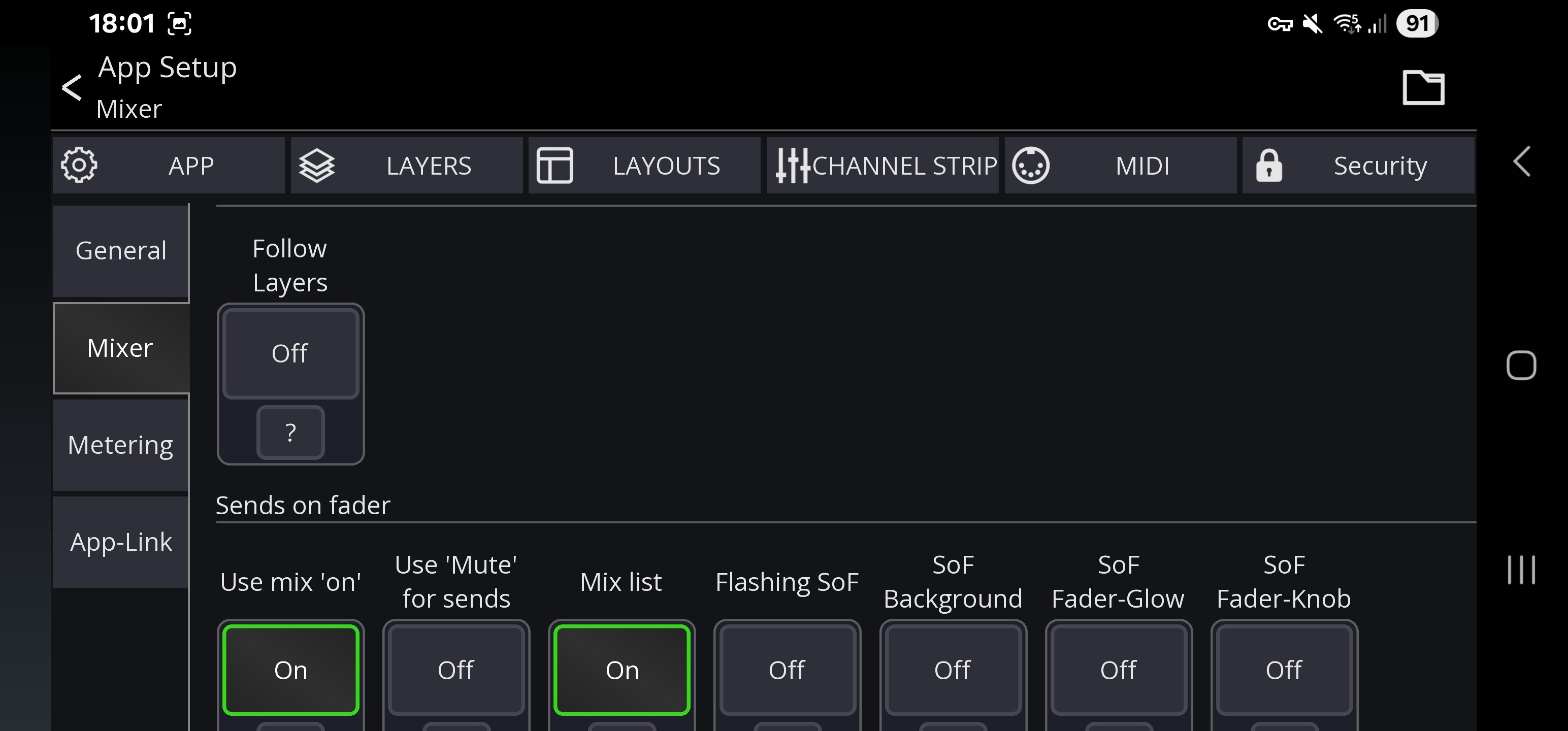1568x731 pixels.
Task: Open the LAYERS tab via its stack icon
Action: point(316,165)
